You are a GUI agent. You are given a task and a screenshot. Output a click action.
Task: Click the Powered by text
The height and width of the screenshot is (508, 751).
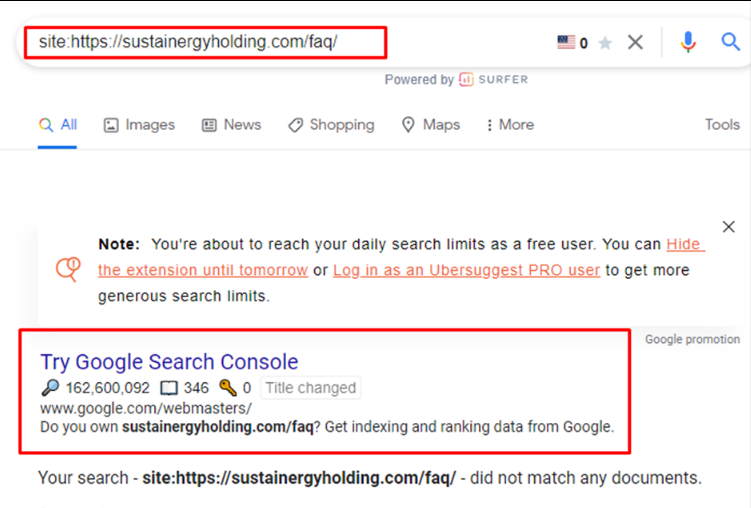click(419, 79)
